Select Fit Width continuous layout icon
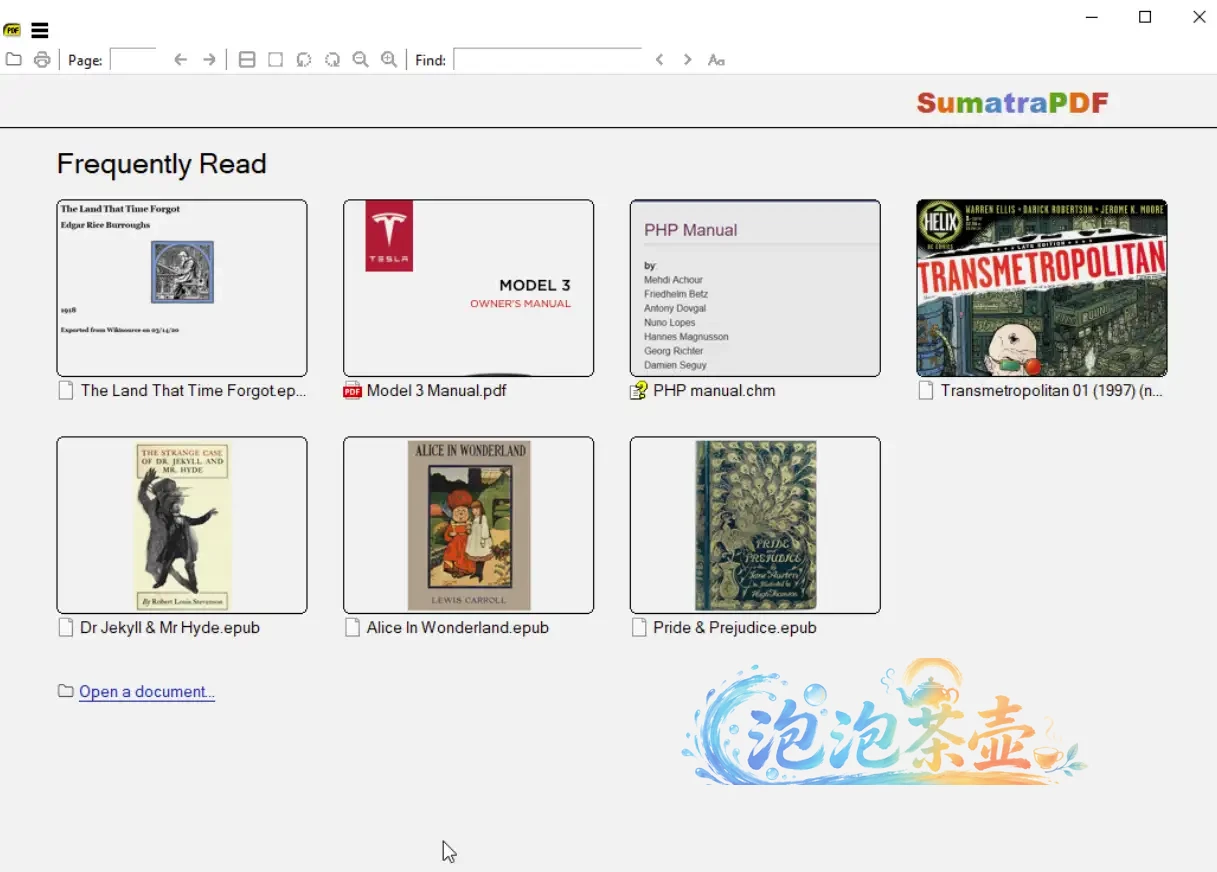 [x=247, y=60]
